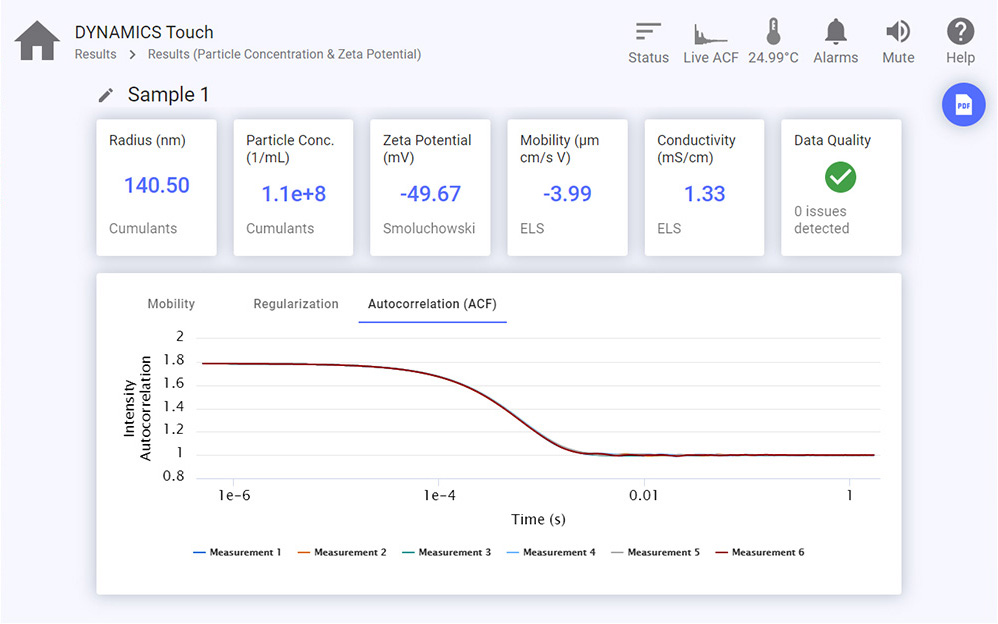Click the Particle Concentration & Zeta Potential breadcrumb
The height and width of the screenshot is (624, 998).
[x=284, y=55]
